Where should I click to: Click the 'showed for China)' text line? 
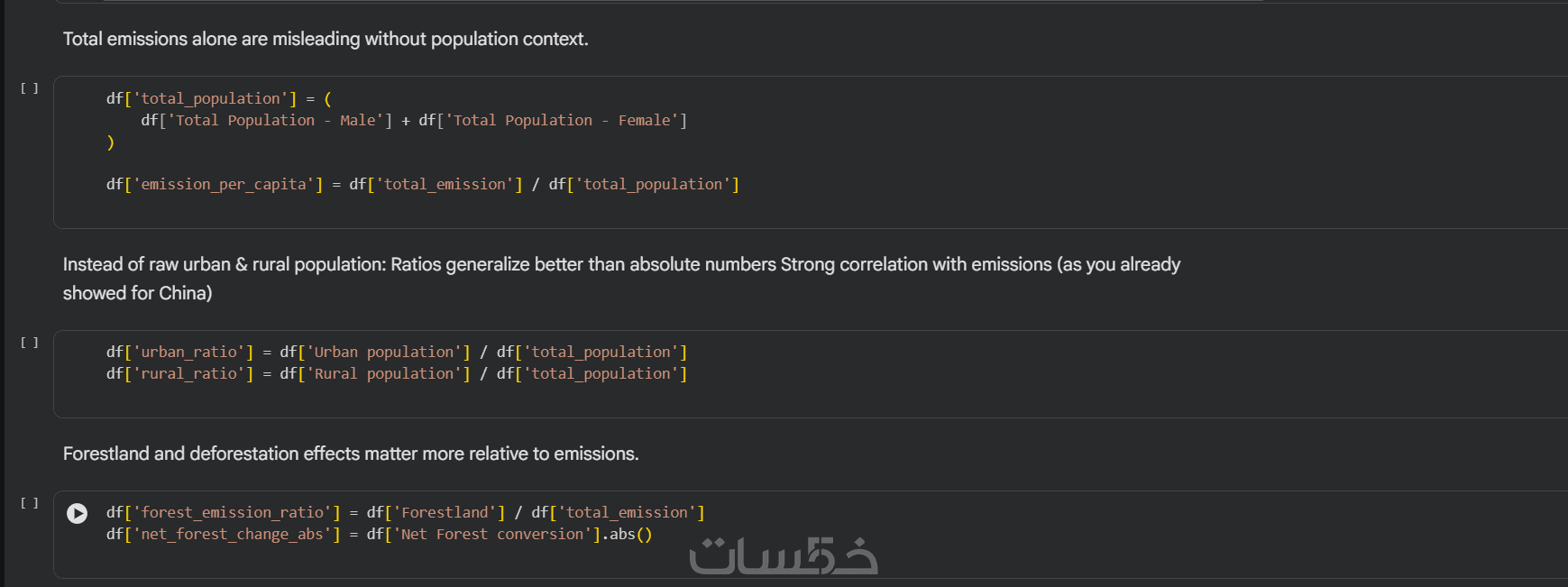[137, 293]
